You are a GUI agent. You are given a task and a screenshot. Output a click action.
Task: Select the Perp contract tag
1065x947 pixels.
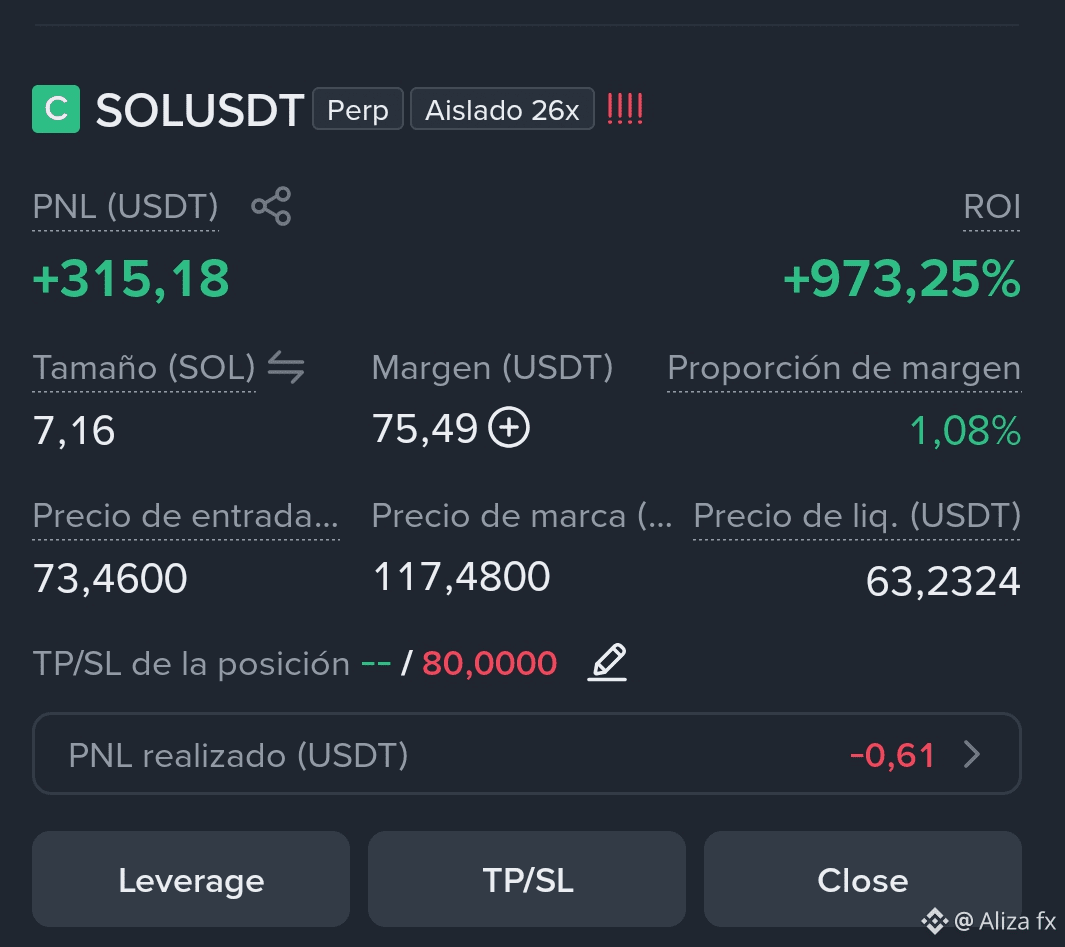click(358, 109)
